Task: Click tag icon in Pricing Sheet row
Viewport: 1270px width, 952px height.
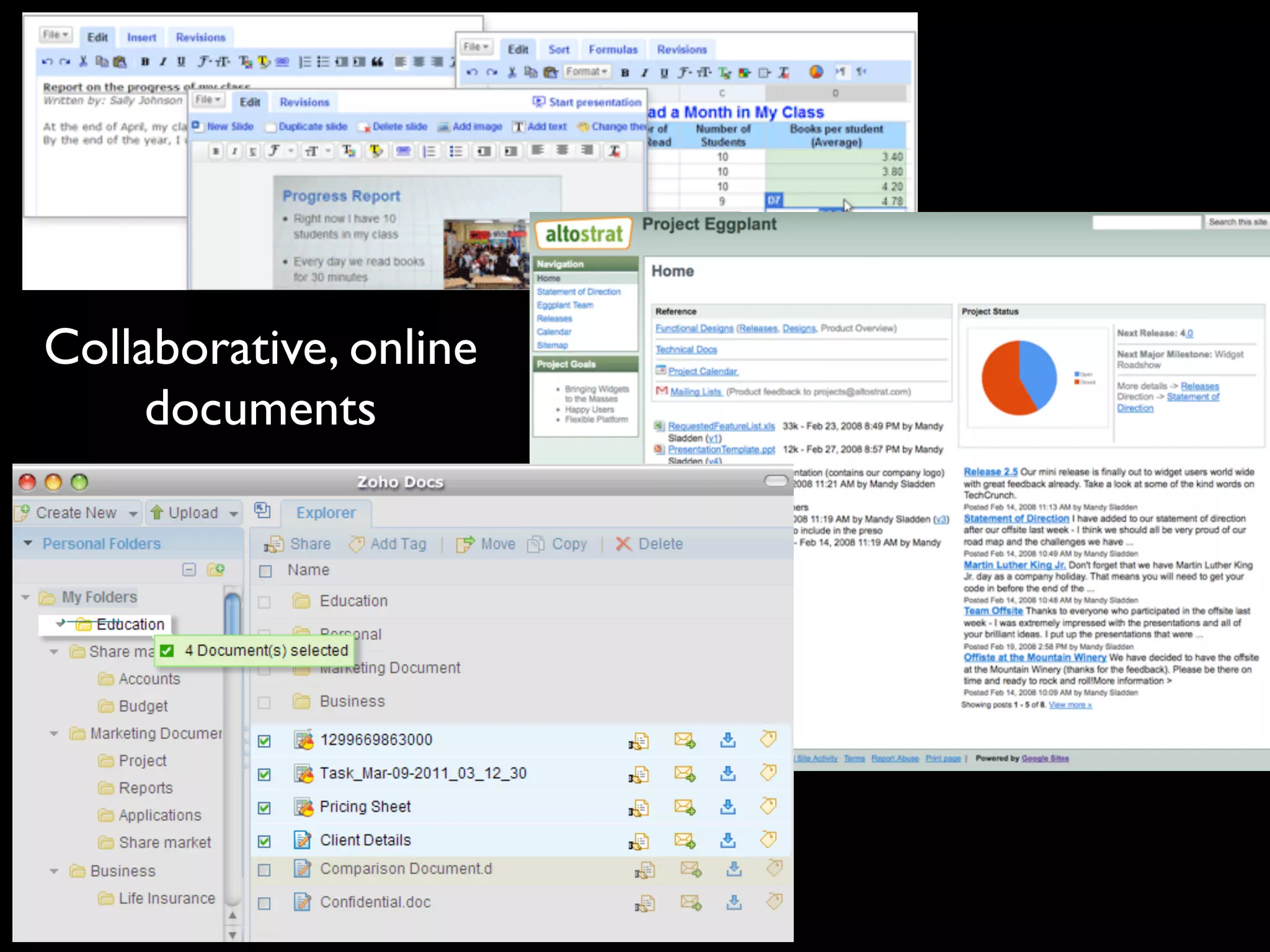Action: 768,806
